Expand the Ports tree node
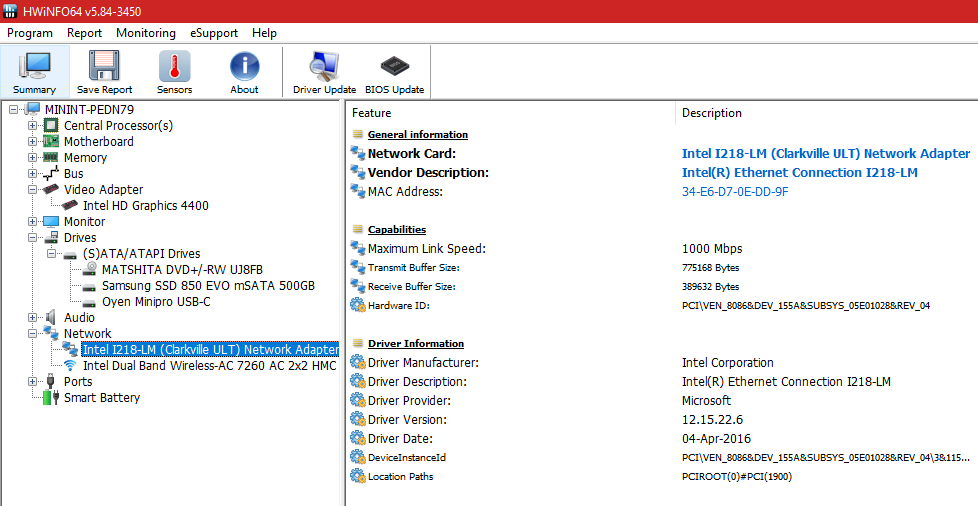 point(32,381)
